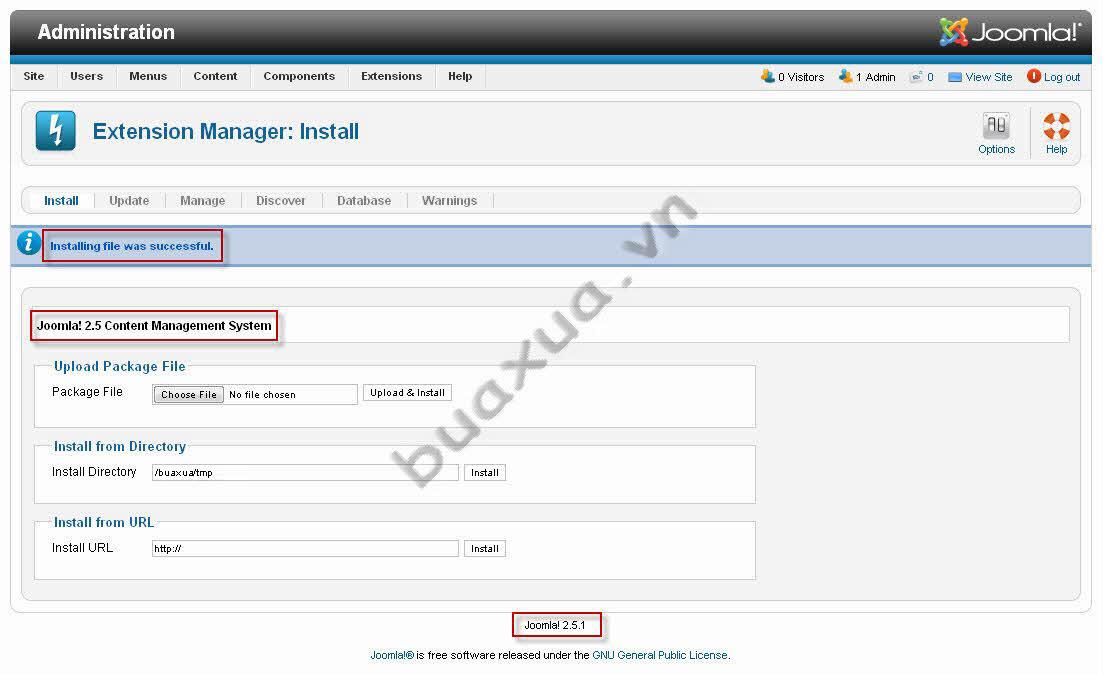Switch to the Update tab
The width and height of the screenshot is (1103, 675).
[129, 200]
